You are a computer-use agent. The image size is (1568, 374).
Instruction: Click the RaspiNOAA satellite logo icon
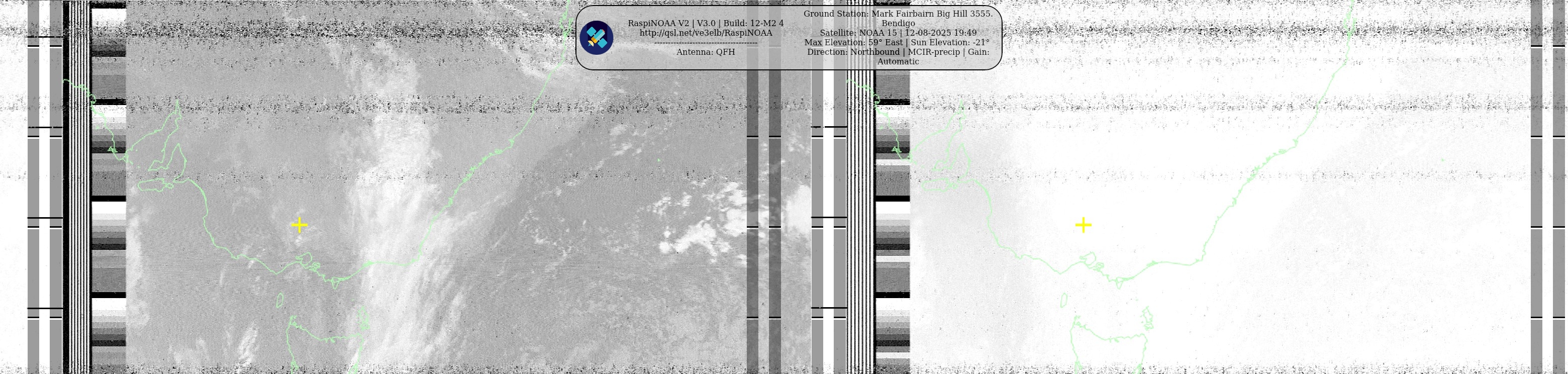coord(596,38)
